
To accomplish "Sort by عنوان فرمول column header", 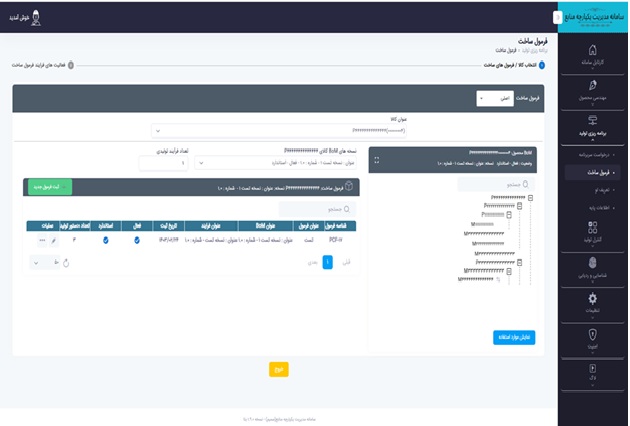I will 309,226.
